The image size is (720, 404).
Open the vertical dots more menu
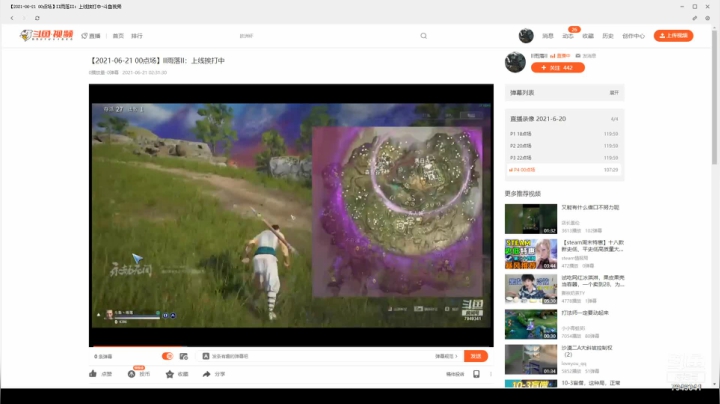(x=490, y=374)
